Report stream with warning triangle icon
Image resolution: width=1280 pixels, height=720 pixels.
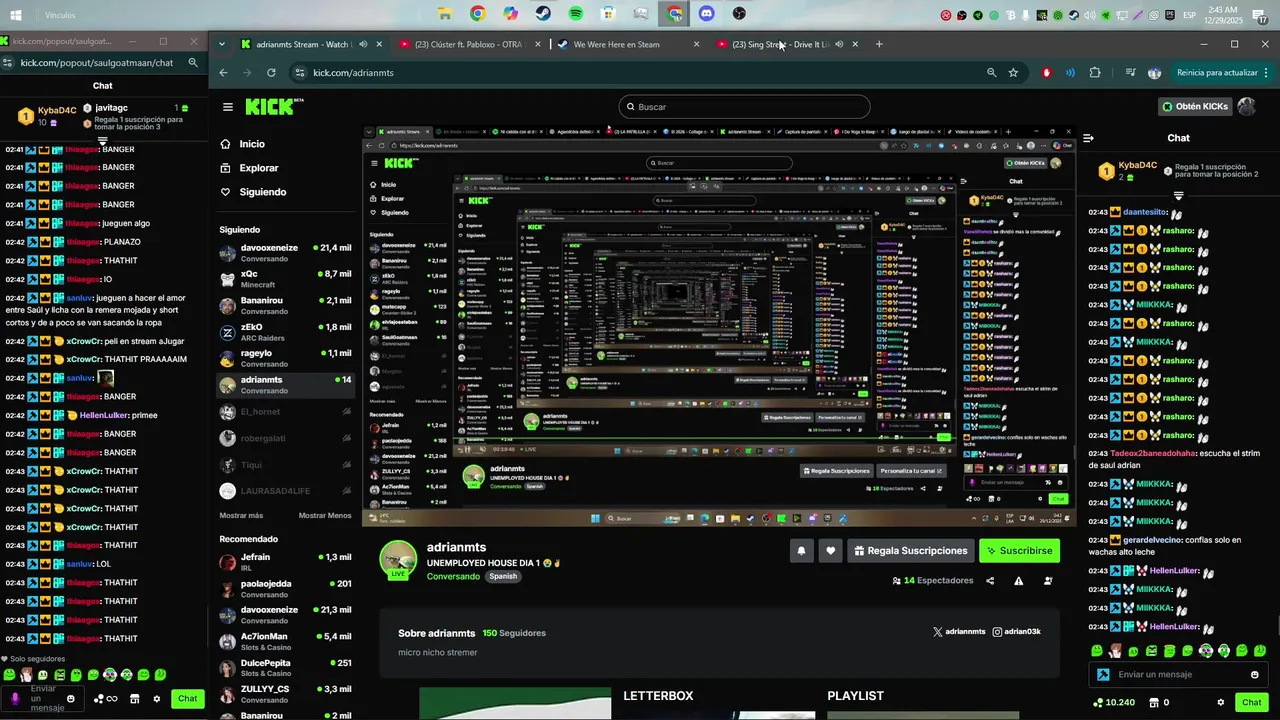[x=1019, y=581]
